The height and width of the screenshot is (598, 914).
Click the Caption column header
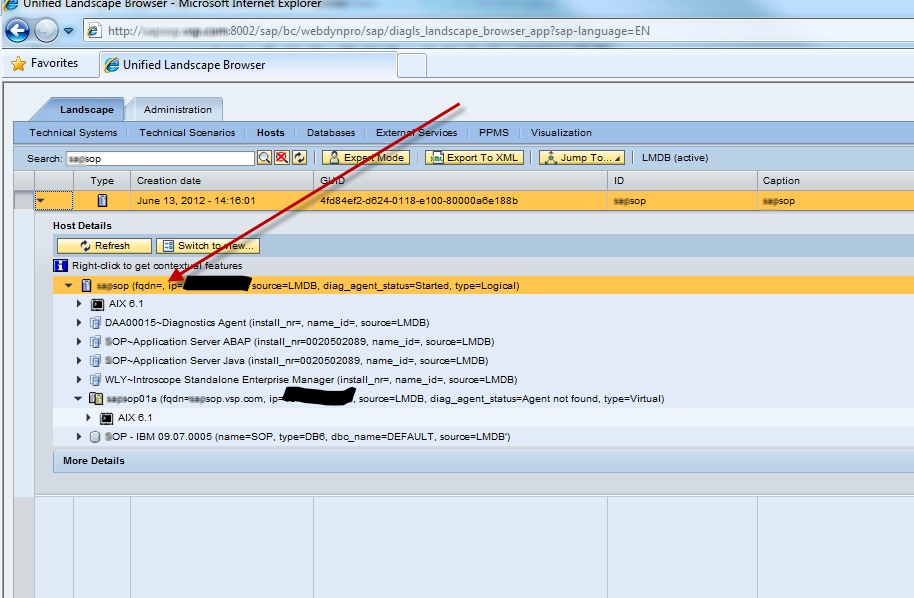pos(836,181)
